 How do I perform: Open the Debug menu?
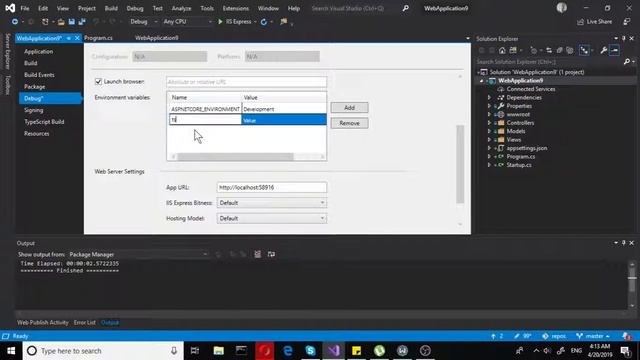click(135, 8)
